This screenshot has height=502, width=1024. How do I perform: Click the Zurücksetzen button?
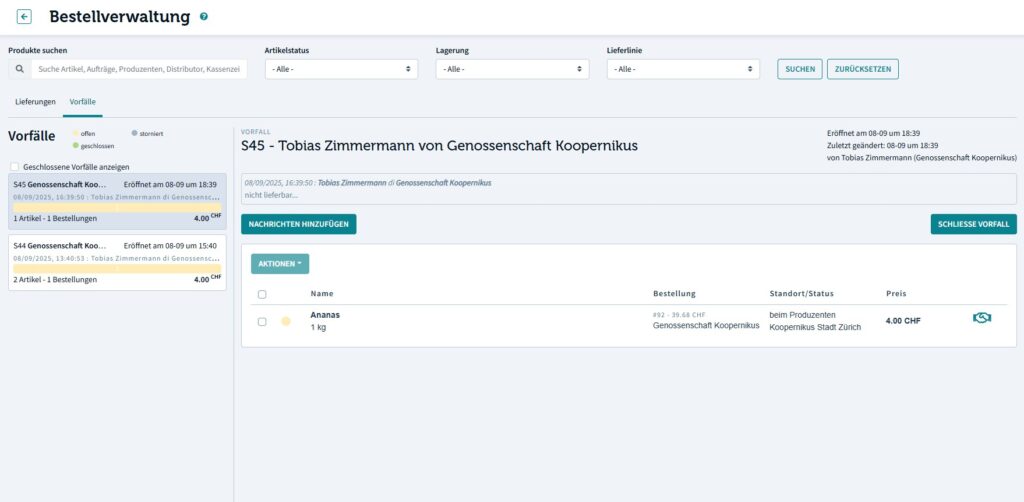pos(862,69)
